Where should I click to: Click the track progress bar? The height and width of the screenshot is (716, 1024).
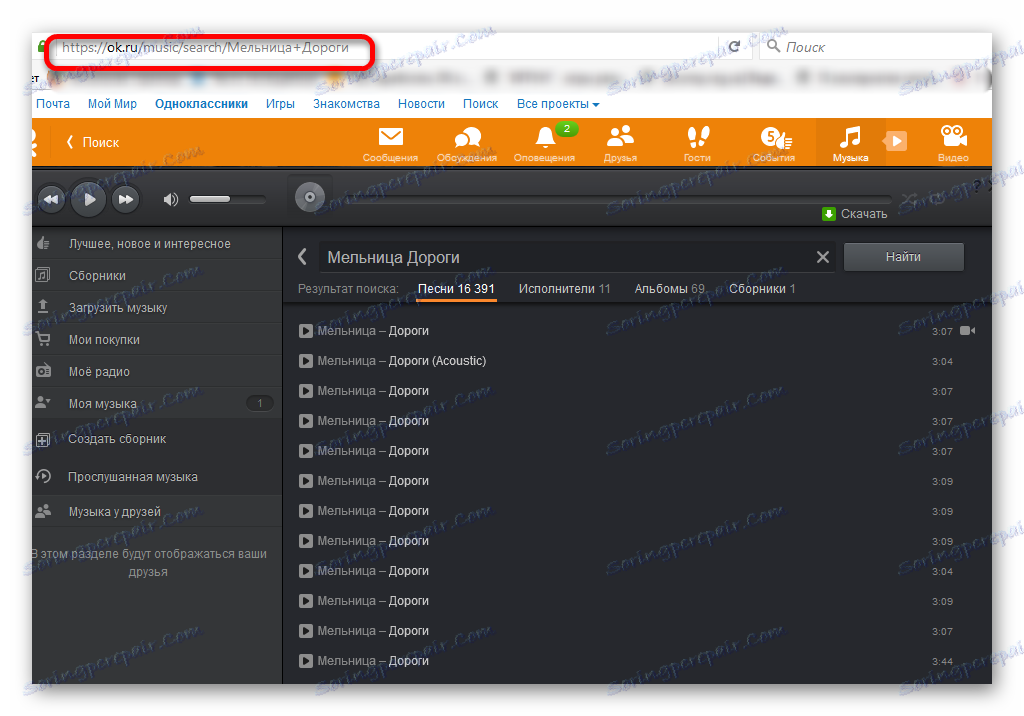[612, 198]
